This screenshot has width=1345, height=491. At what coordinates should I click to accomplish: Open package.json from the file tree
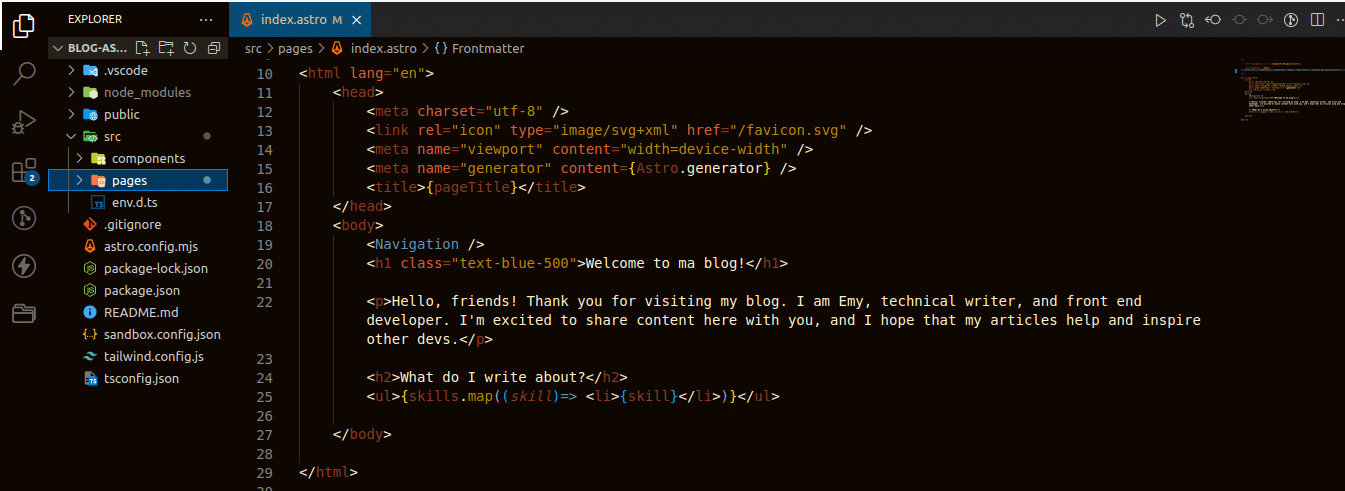tap(141, 290)
